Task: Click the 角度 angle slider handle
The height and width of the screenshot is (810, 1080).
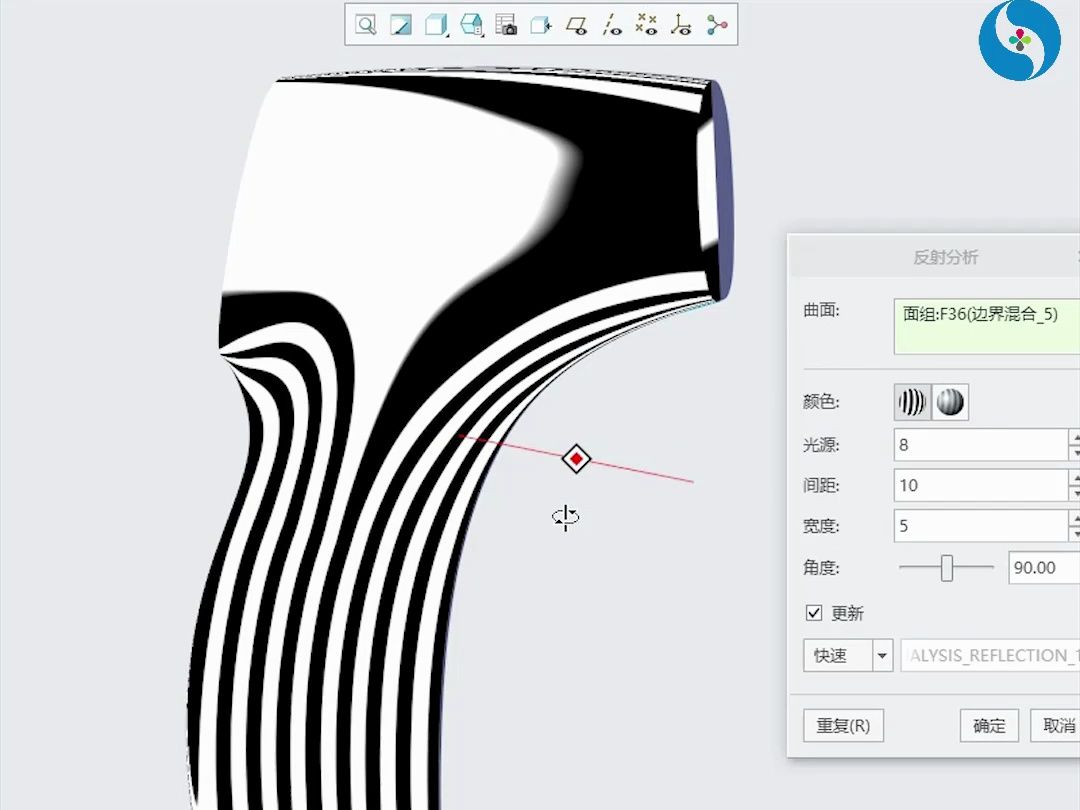Action: click(x=946, y=568)
